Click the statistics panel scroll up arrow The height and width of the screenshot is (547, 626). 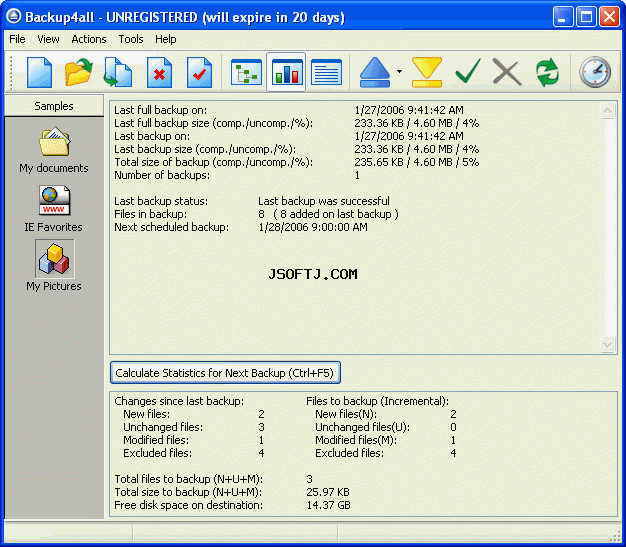[607, 110]
